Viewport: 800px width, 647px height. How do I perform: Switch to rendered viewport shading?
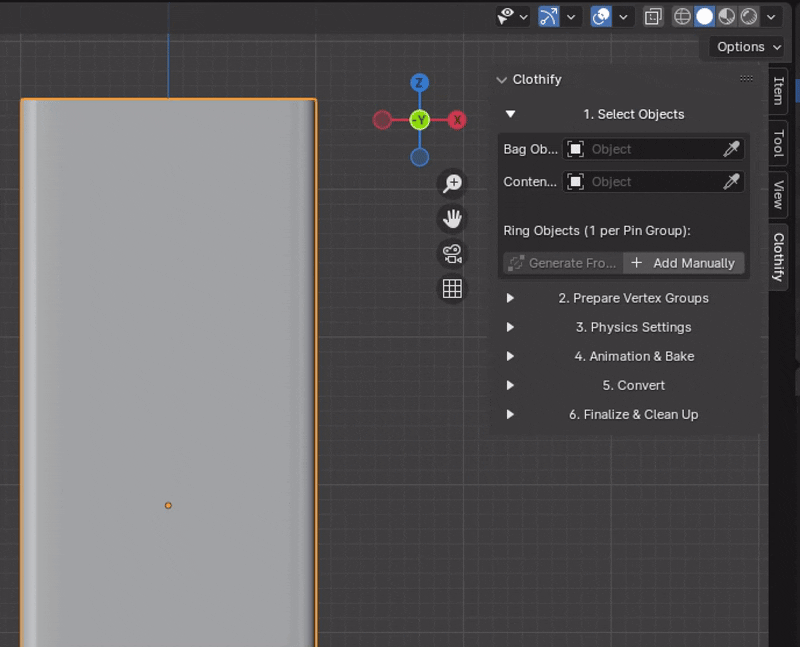[x=748, y=17]
